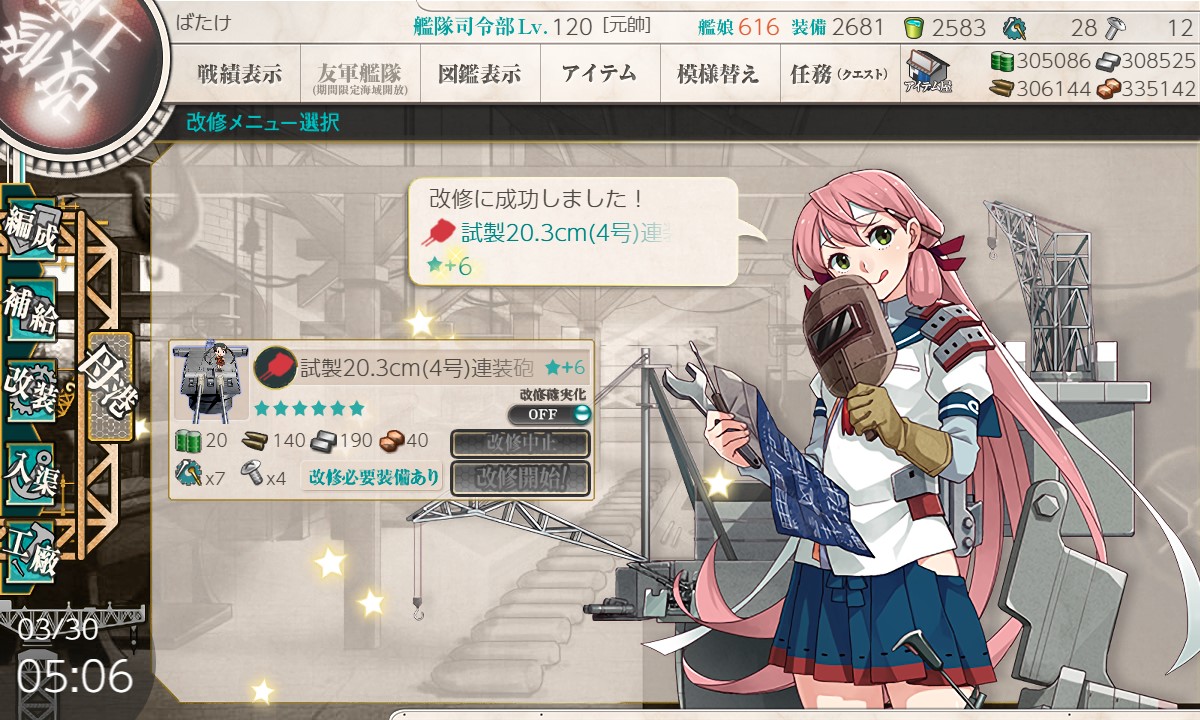Viewport: 1200px width, 720px height.
Task: Toggle the 改修確実化 OFF switch
Action: click(x=549, y=414)
